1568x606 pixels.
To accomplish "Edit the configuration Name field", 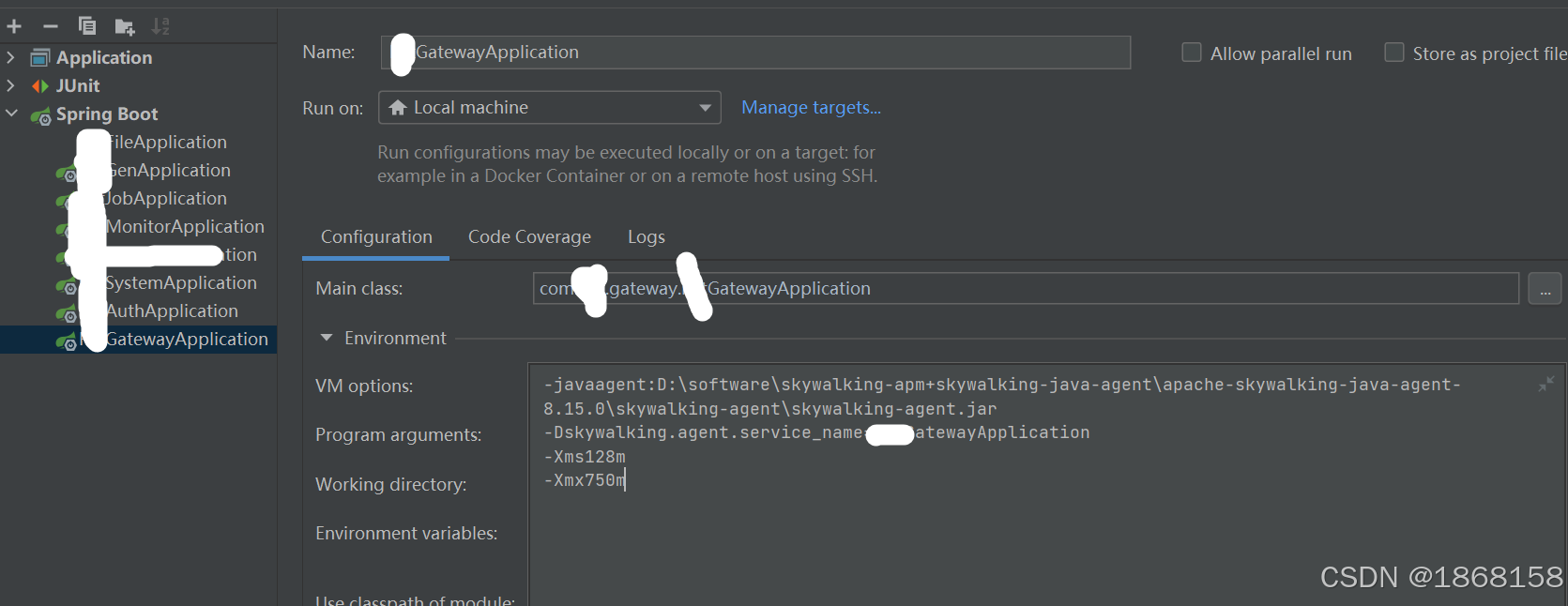I will point(755,53).
